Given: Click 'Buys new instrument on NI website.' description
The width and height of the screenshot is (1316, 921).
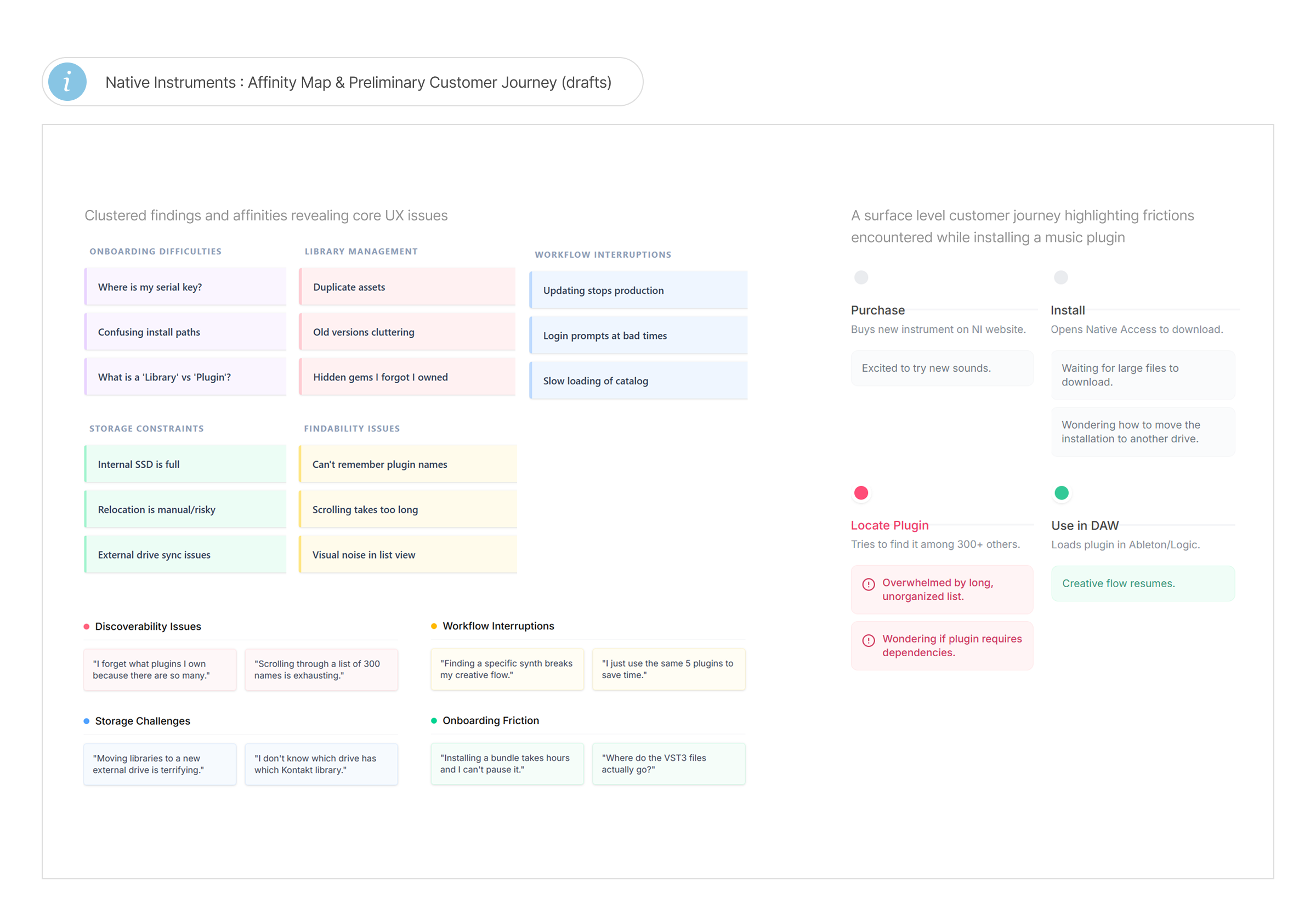Looking at the screenshot, I should tap(938, 329).
